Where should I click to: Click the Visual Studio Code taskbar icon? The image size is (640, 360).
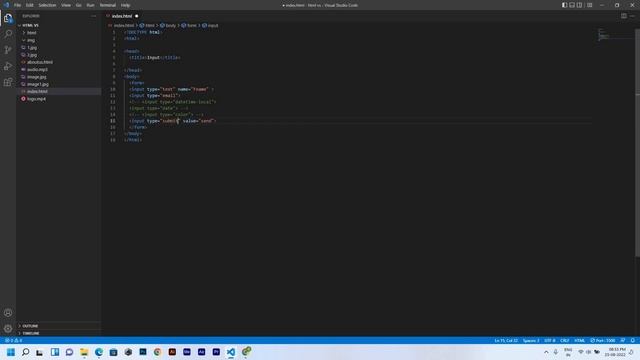tap(231, 352)
